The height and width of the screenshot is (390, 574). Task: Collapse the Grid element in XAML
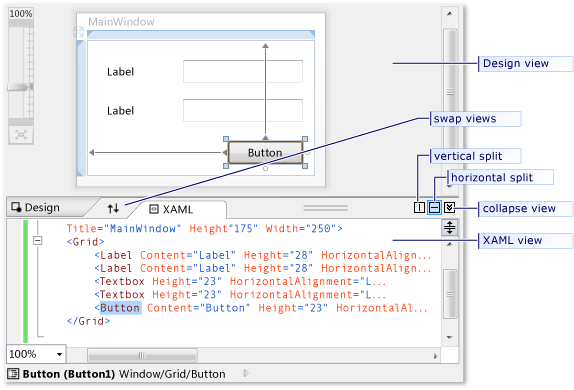[38, 241]
